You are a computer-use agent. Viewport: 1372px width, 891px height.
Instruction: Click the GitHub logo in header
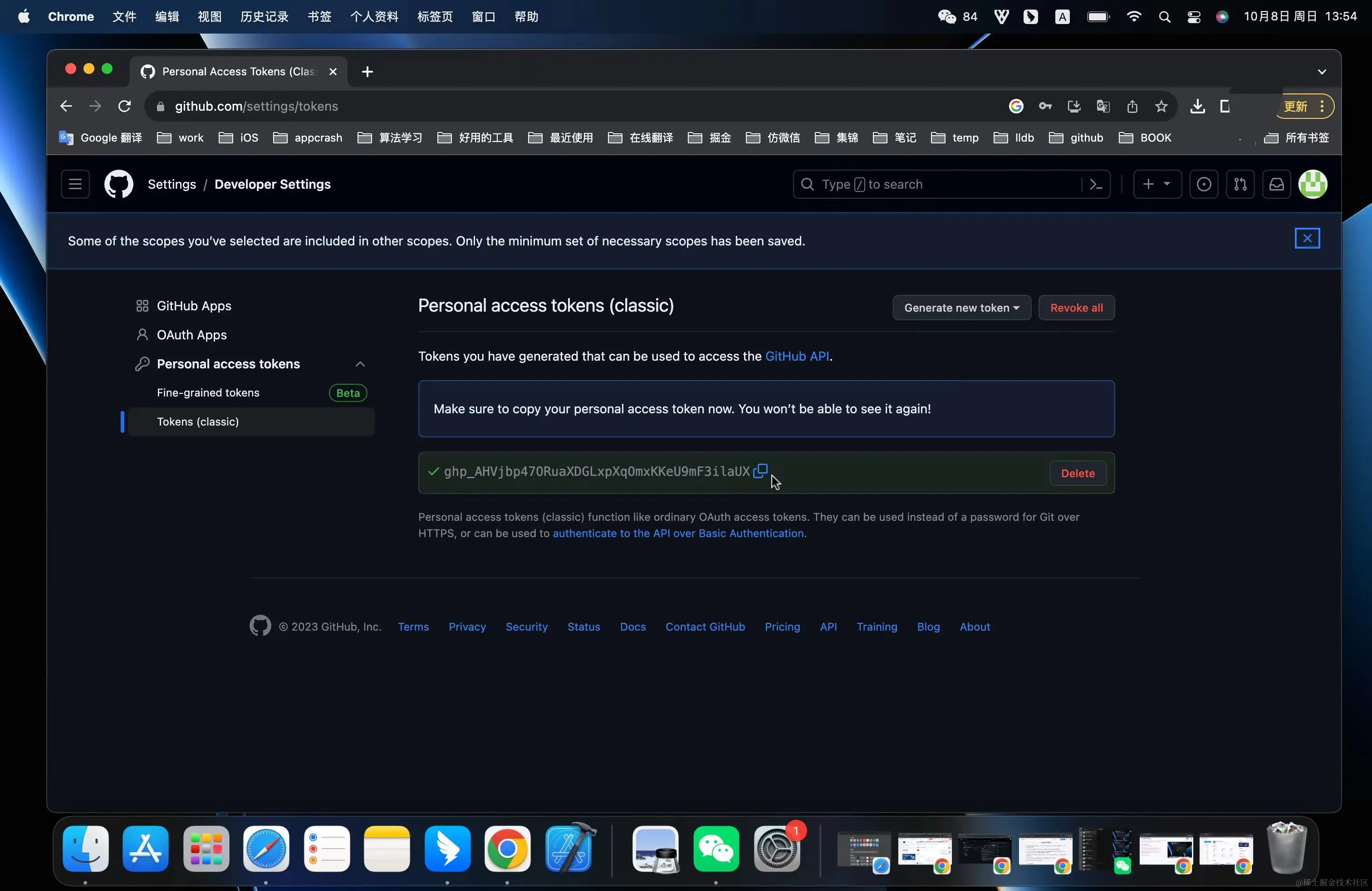pos(119,185)
